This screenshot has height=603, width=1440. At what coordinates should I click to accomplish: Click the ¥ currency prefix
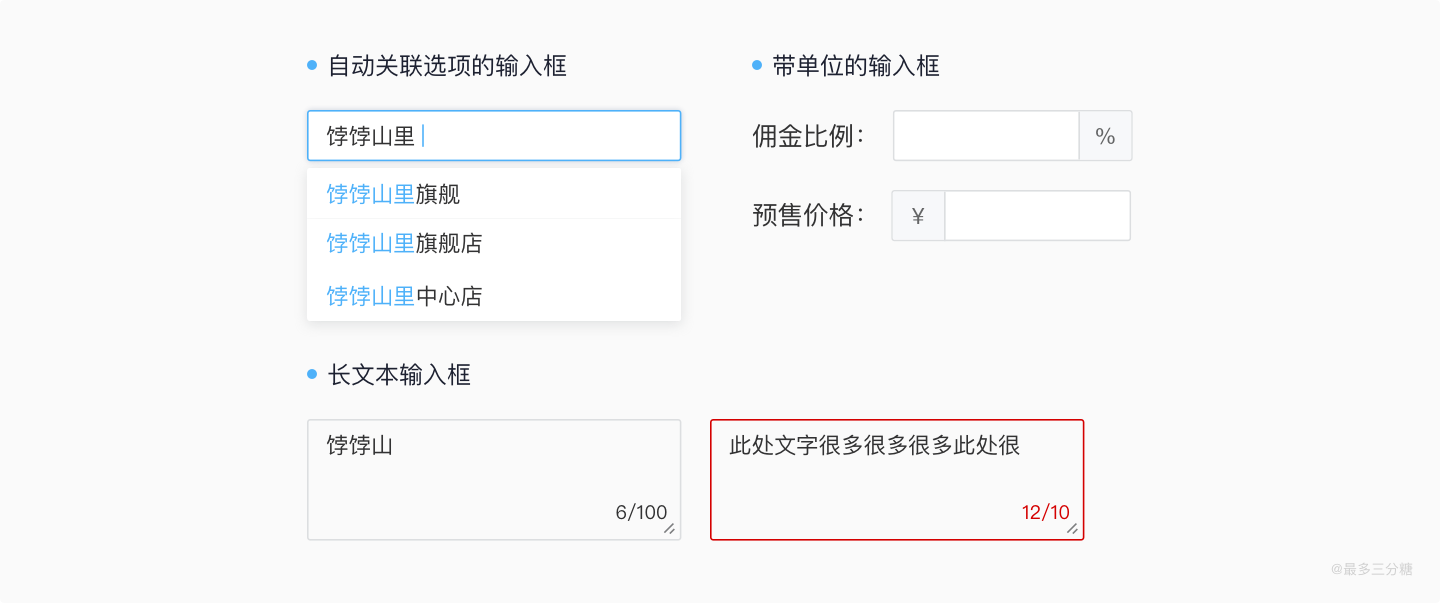(x=918, y=216)
